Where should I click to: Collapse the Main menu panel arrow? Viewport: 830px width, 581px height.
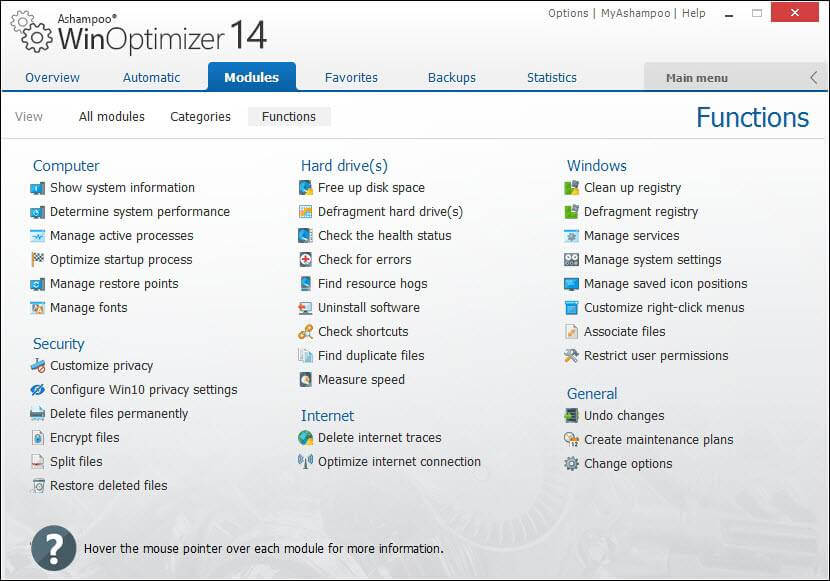click(x=814, y=78)
